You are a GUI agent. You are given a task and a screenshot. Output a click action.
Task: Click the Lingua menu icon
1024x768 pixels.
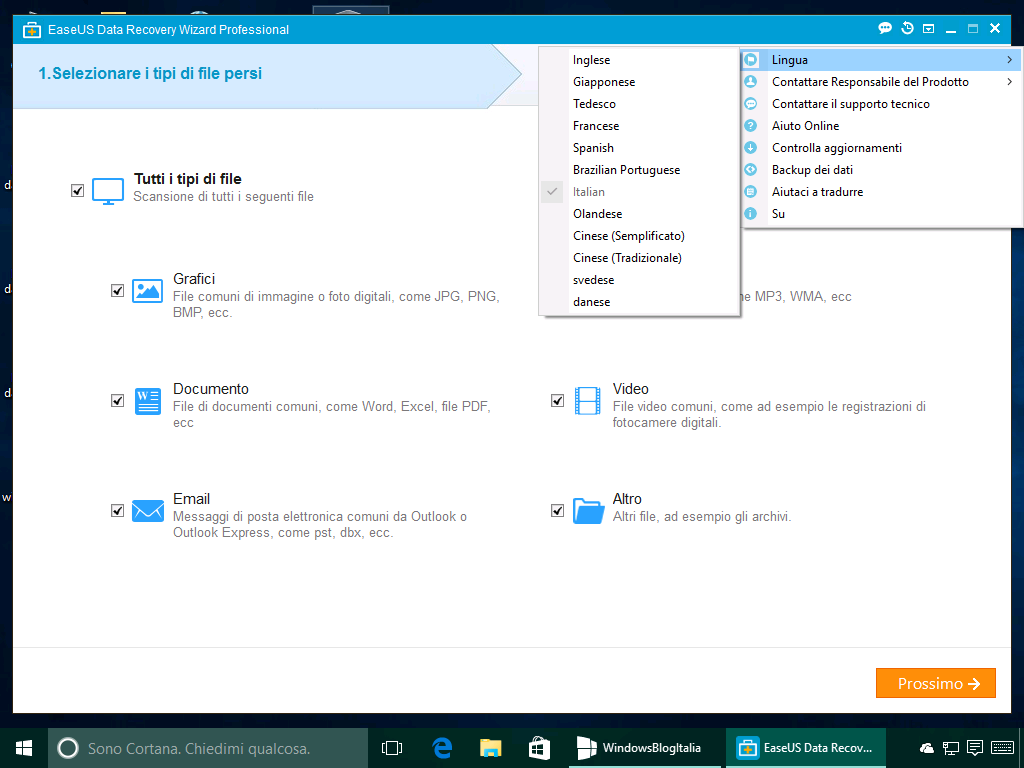click(x=751, y=60)
